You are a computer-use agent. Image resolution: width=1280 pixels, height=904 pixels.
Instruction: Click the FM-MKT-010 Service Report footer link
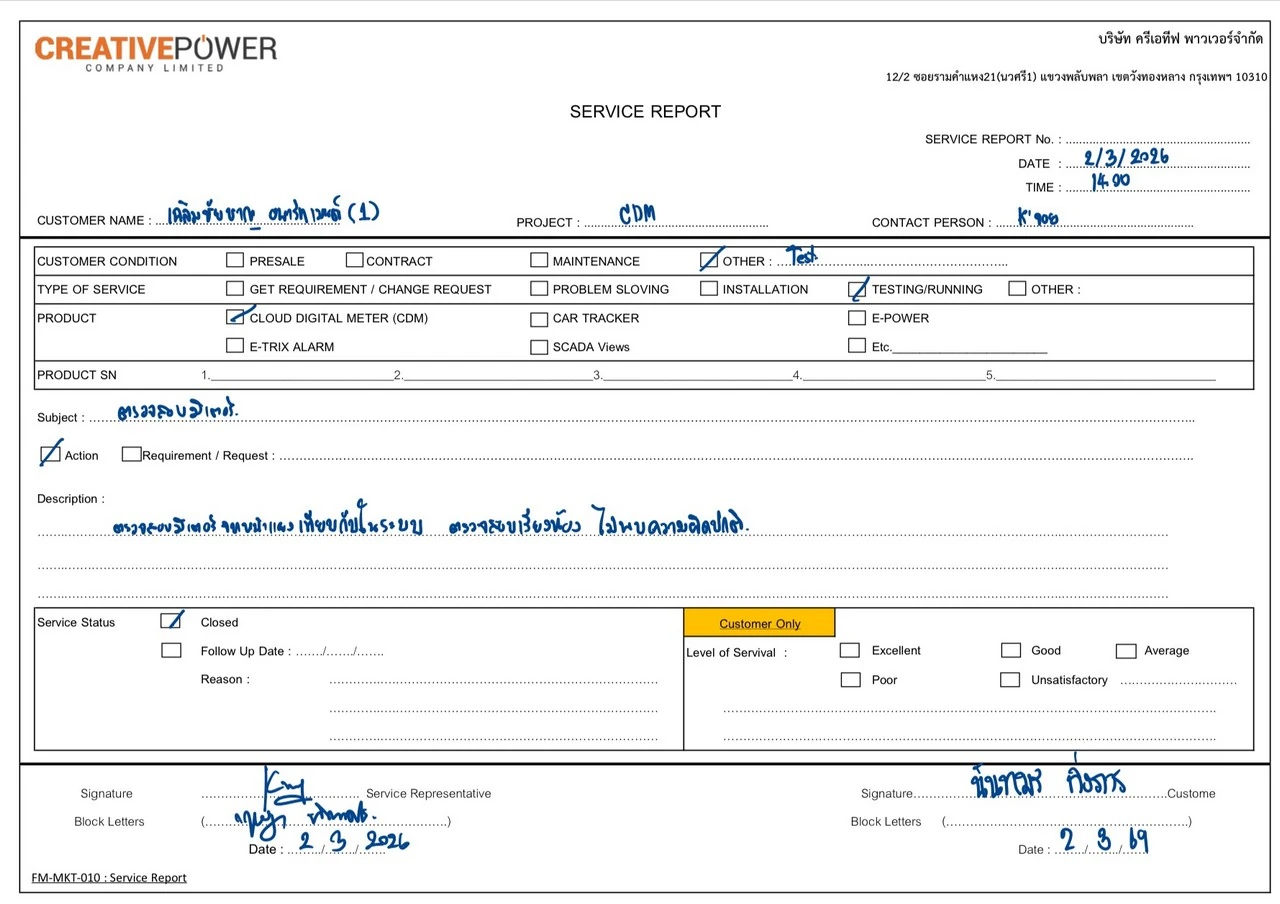[109, 878]
